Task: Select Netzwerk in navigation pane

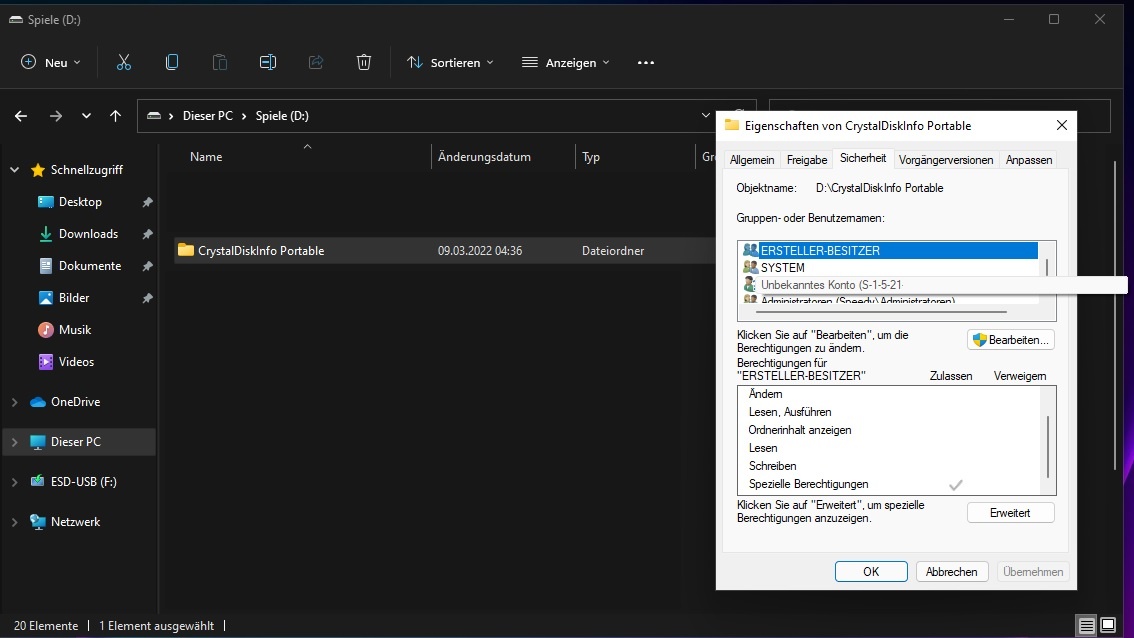Action: 75,522
